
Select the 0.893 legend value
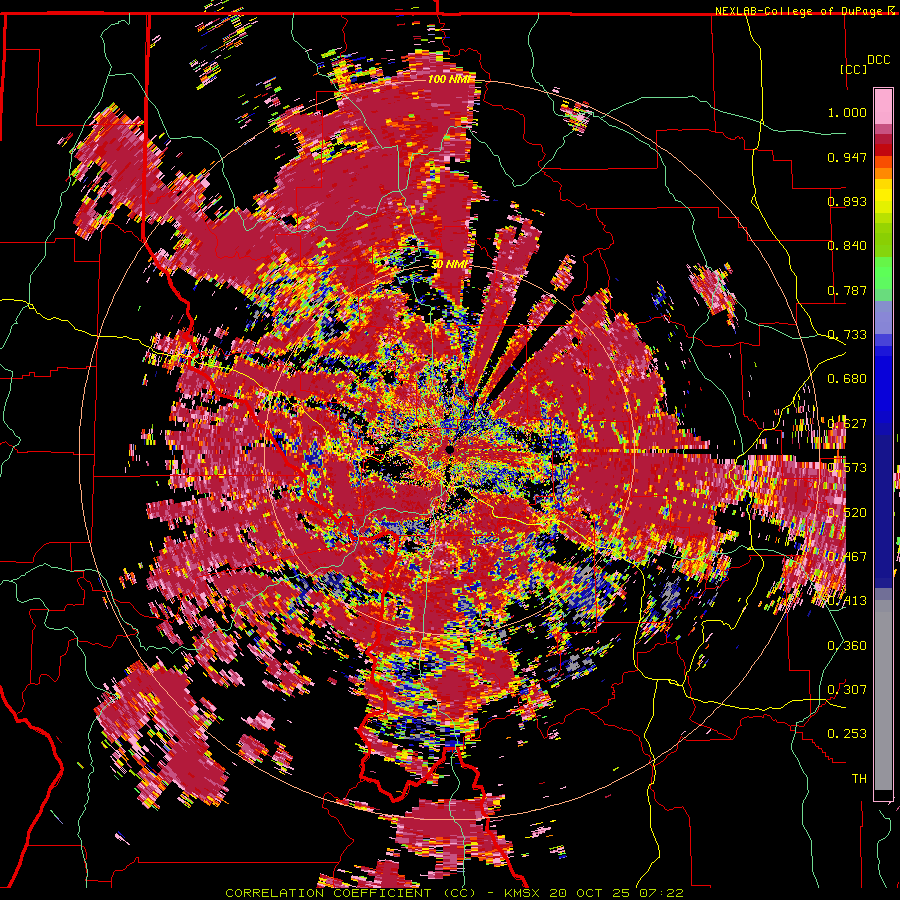(847, 201)
